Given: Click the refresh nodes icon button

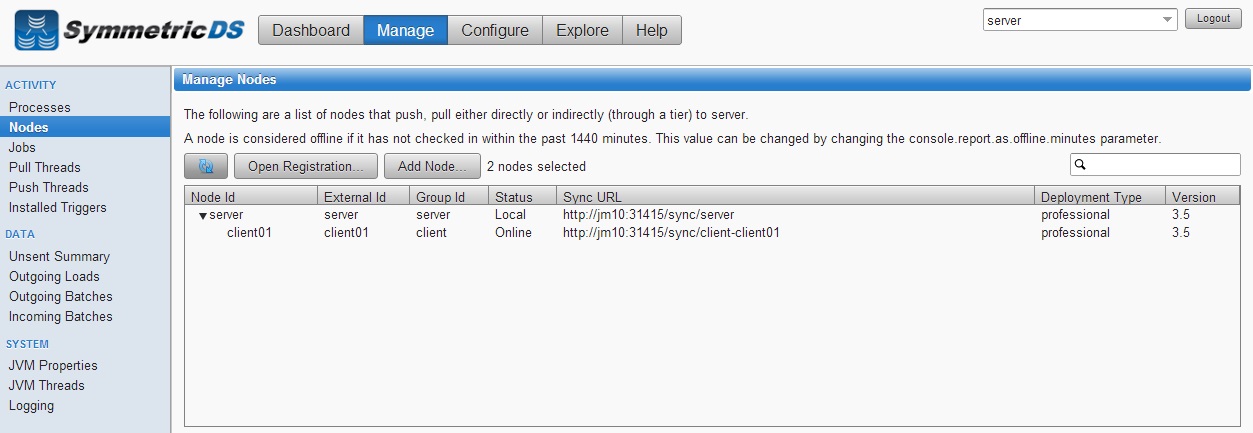Looking at the screenshot, I should click(x=206, y=166).
